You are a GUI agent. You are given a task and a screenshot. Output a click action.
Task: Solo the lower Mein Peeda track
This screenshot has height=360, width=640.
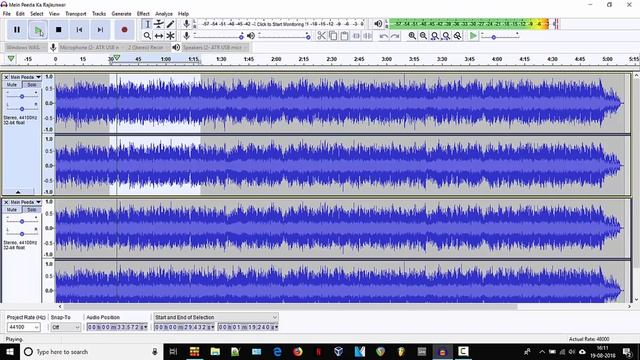(31, 209)
